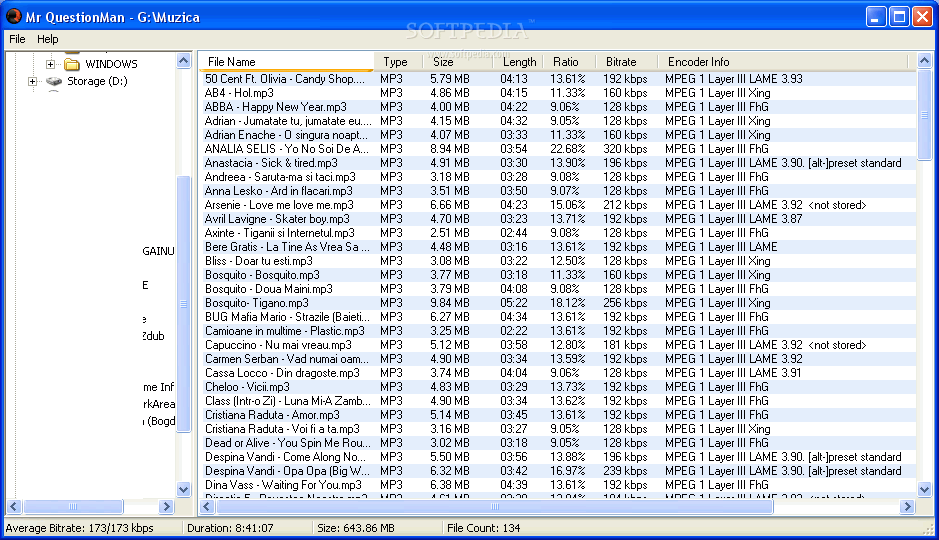The height and width of the screenshot is (540, 939).
Task: Click Average Bitrate 173/173 kbps status field
Action: click(x=93, y=528)
